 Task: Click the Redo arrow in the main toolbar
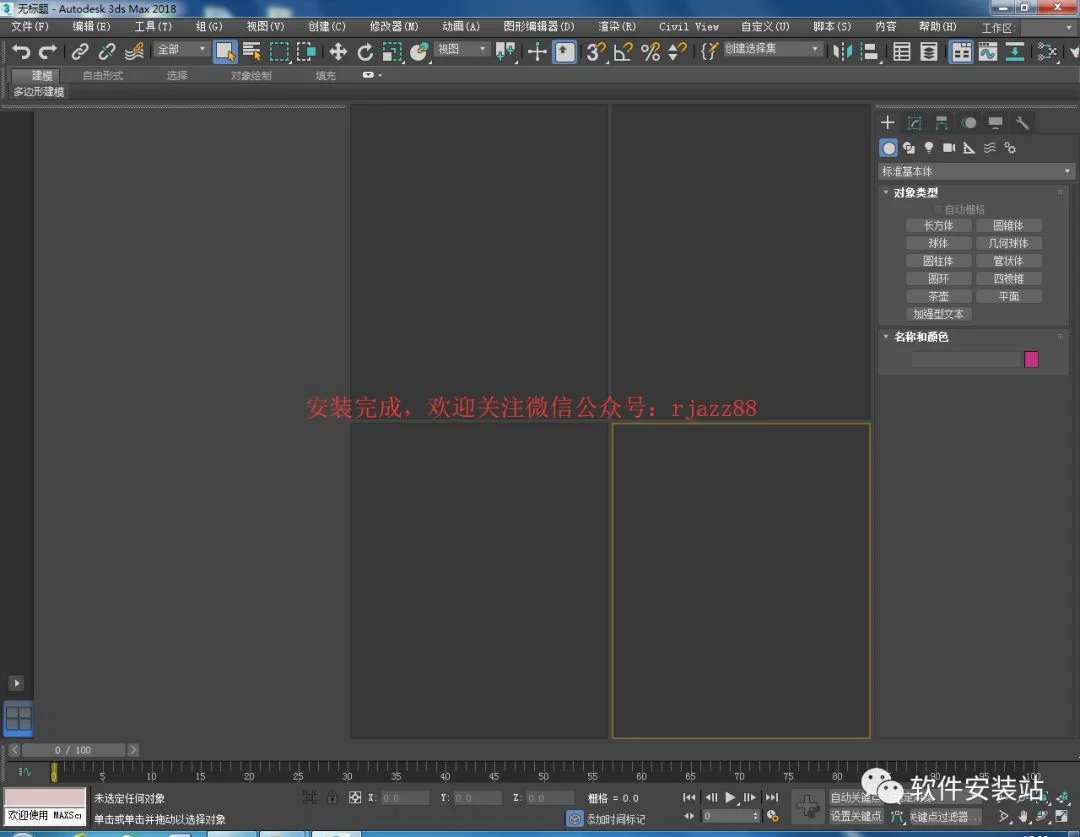pos(48,52)
